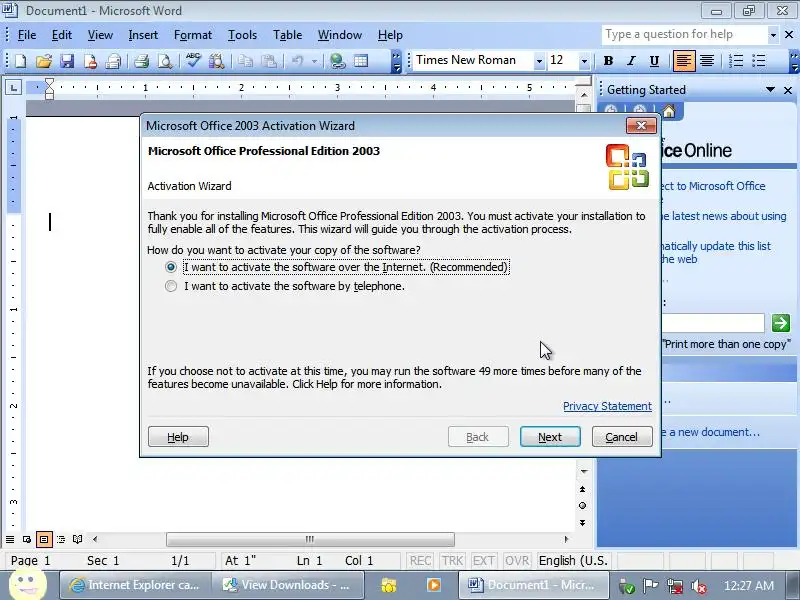Toggle Underline formatting button
The height and width of the screenshot is (600, 800).
(654, 61)
